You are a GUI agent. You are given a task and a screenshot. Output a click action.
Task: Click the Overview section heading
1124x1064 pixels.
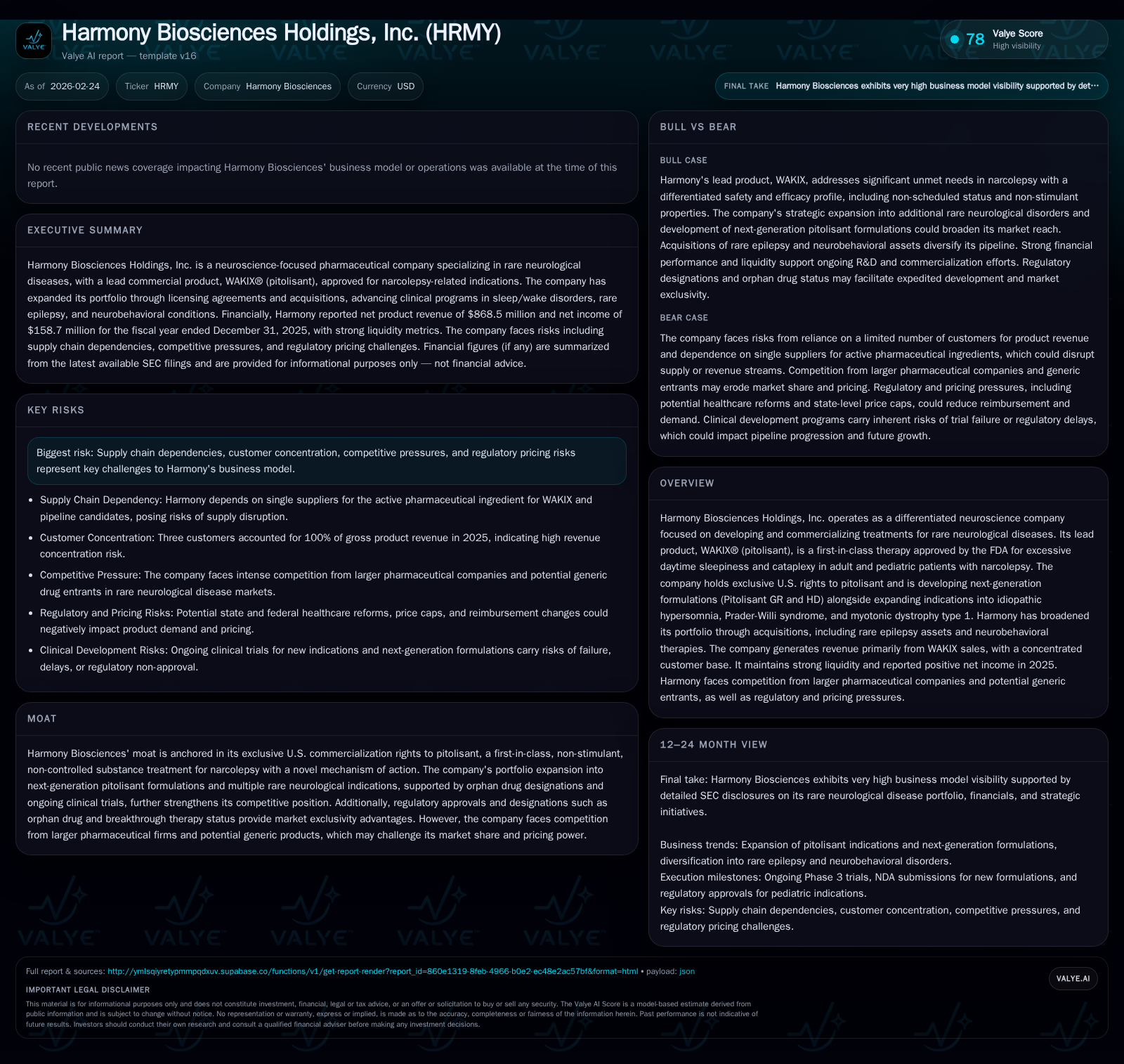(x=687, y=484)
